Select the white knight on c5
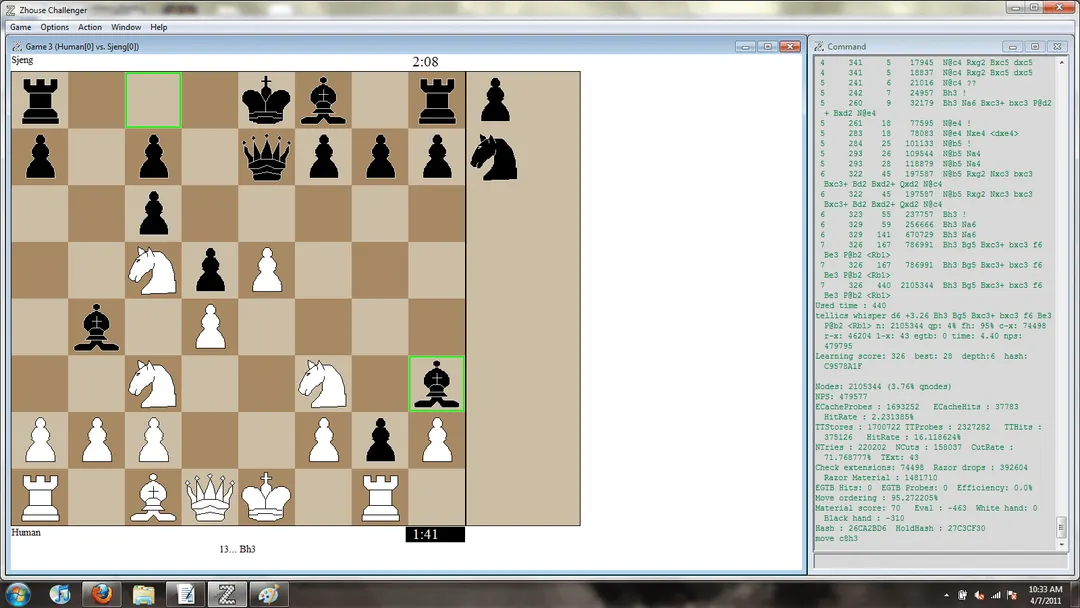This screenshot has width=1080, height=608. click(153, 271)
